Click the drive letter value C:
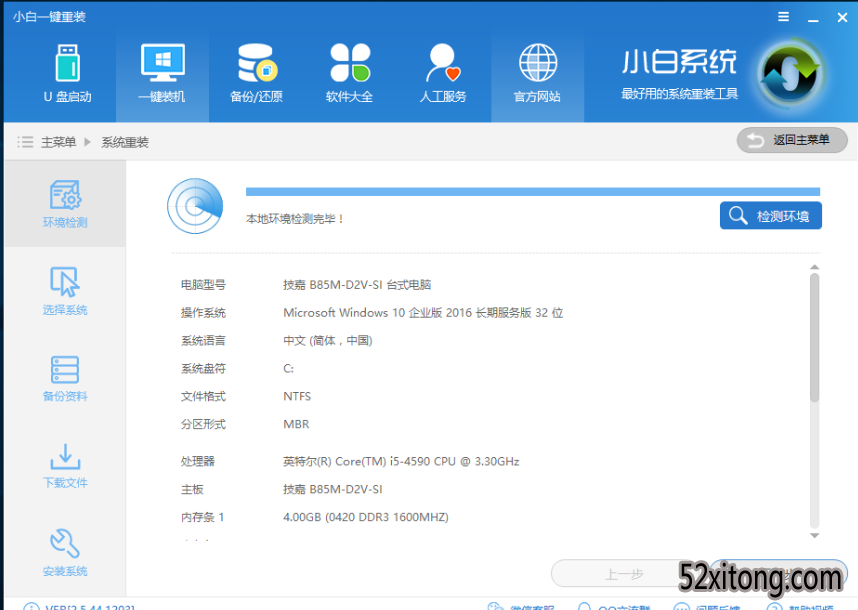Screen dimensions: 858x610 (288, 368)
